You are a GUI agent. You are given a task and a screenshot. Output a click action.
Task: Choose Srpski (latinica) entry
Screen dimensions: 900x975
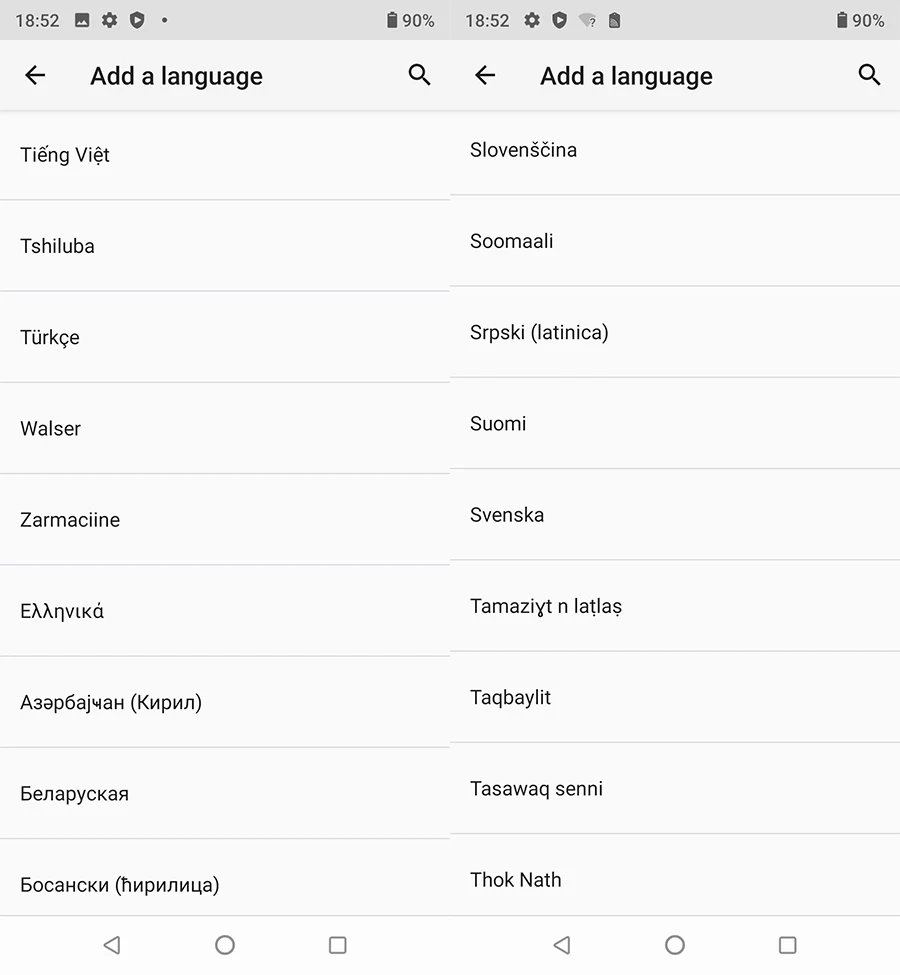[539, 332]
